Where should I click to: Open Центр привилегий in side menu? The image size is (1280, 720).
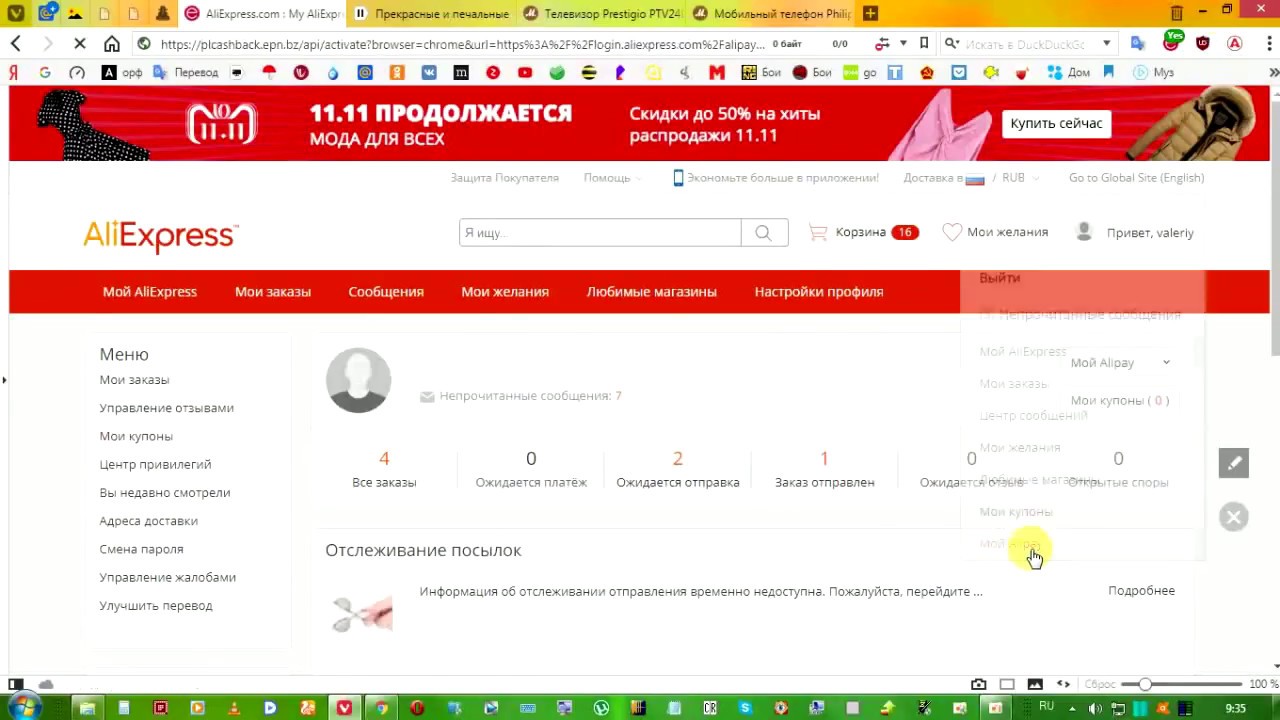[x=155, y=464]
